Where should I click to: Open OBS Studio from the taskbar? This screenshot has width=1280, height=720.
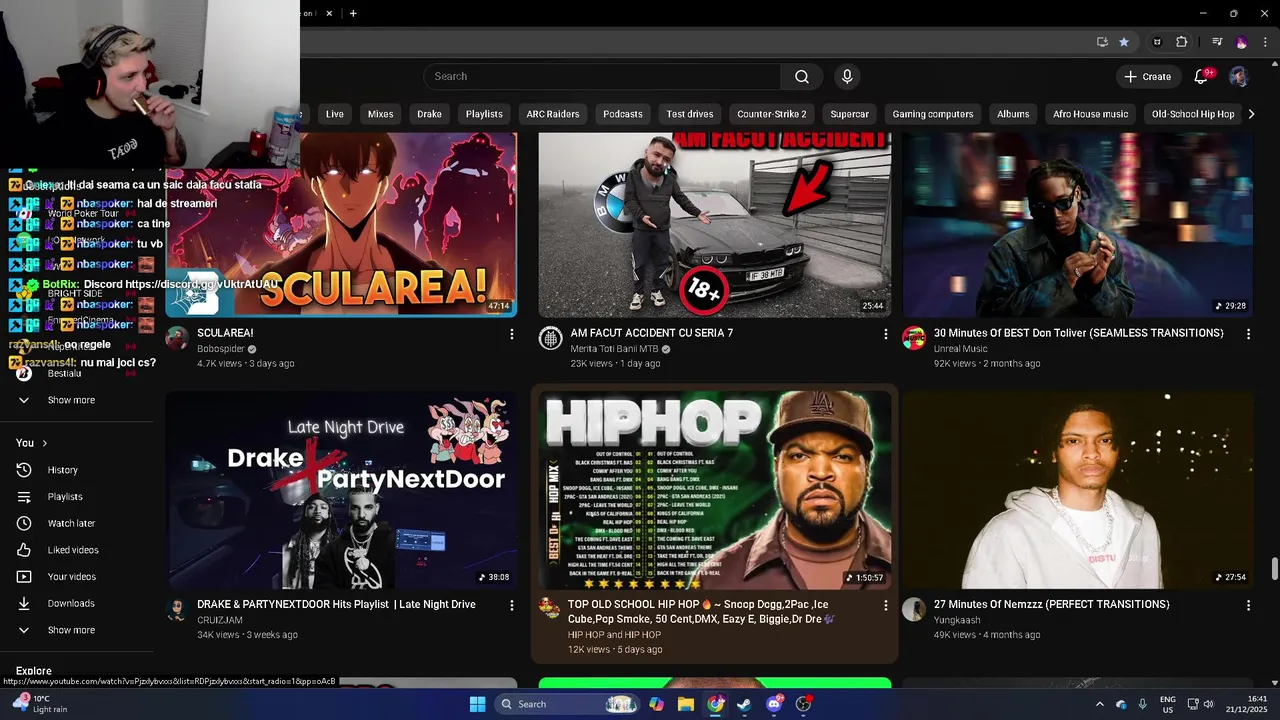click(x=803, y=704)
